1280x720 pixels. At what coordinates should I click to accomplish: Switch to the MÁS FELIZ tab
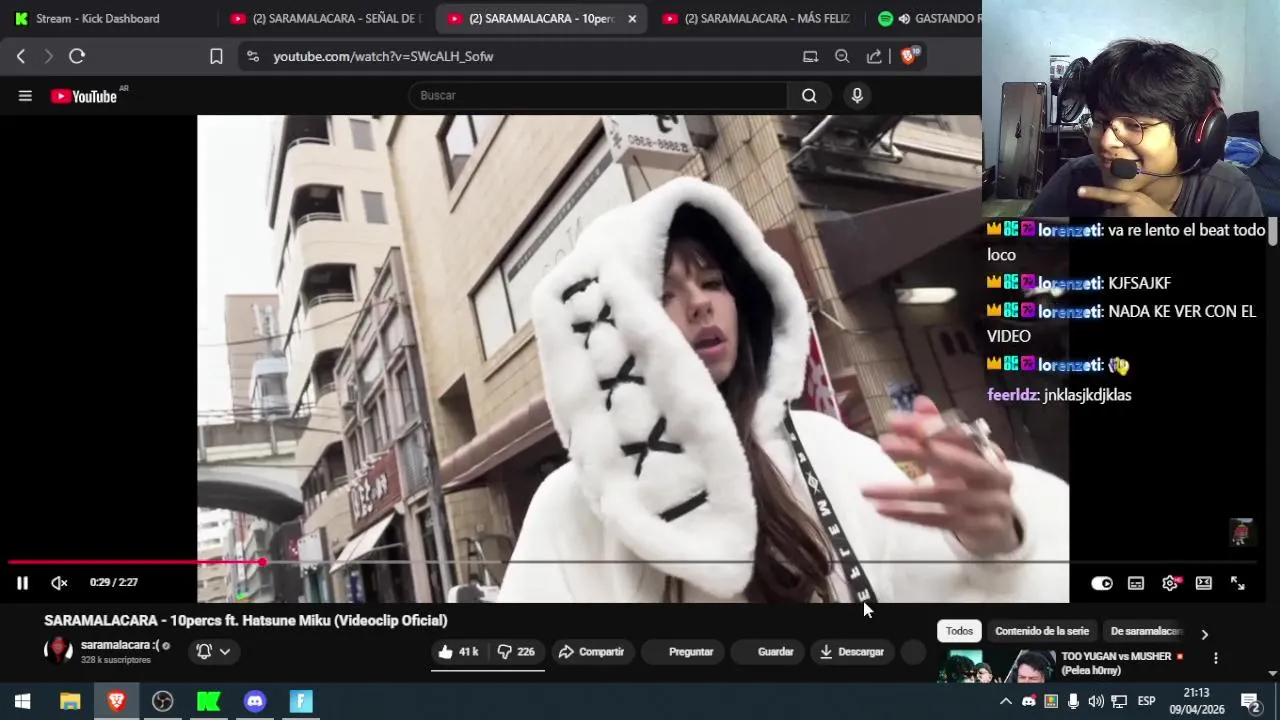pos(757,19)
